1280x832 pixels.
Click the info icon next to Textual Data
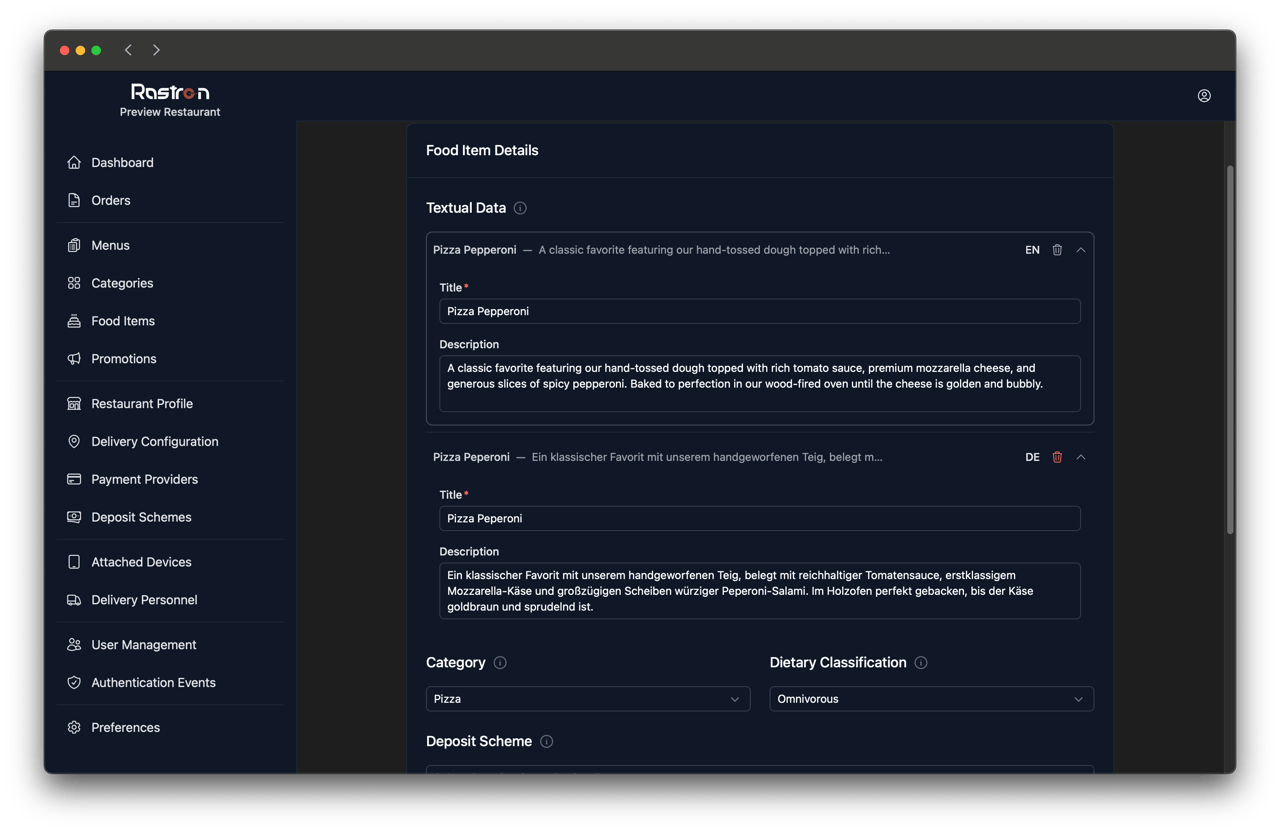point(520,208)
